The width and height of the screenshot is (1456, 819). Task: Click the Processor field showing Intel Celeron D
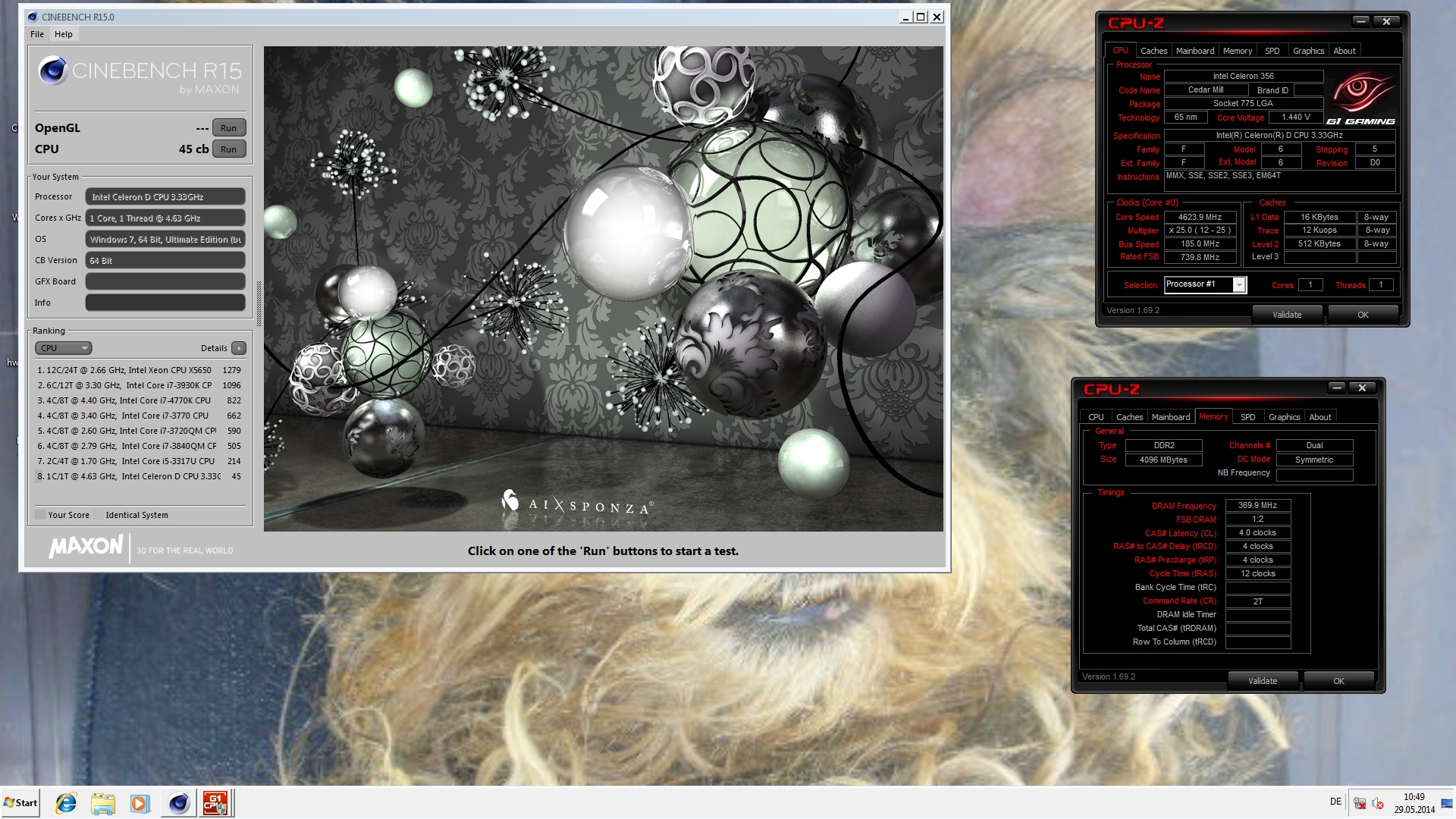pos(165,196)
